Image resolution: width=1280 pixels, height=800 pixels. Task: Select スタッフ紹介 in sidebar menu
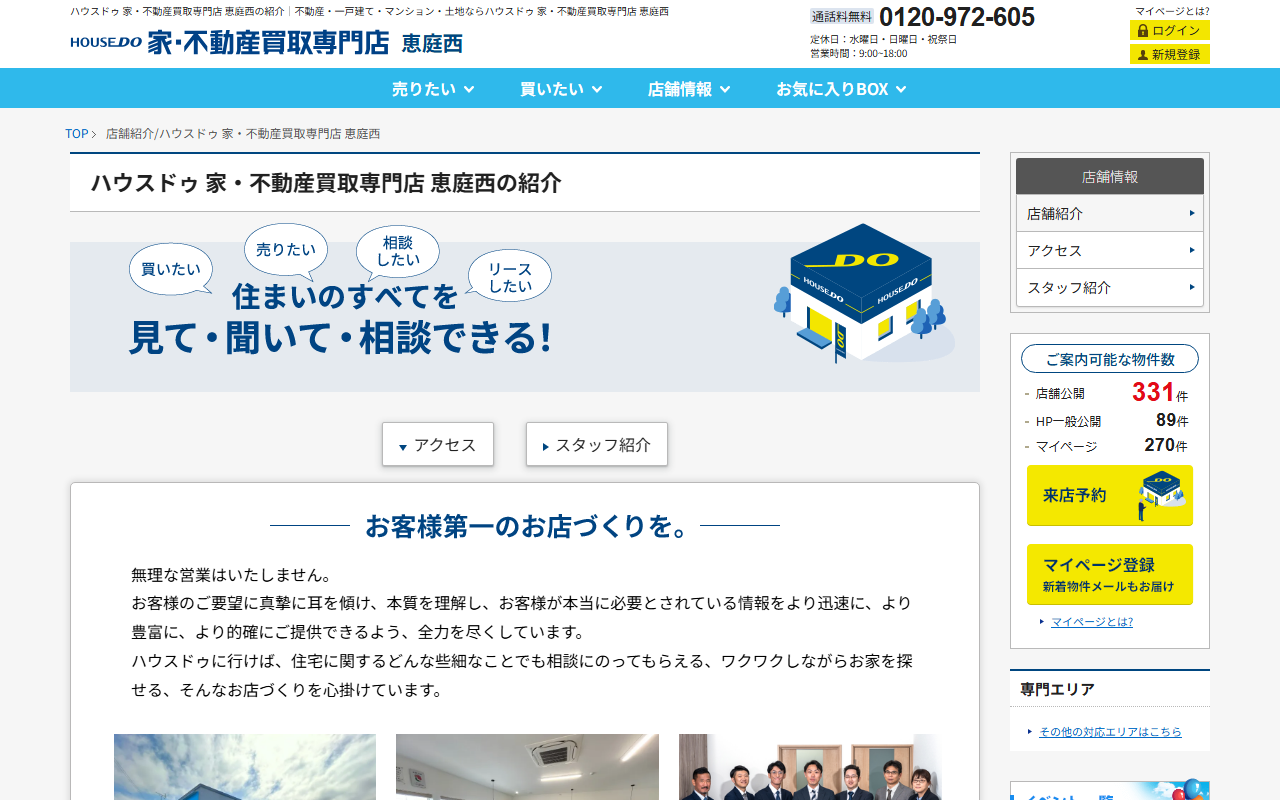pos(1110,287)
